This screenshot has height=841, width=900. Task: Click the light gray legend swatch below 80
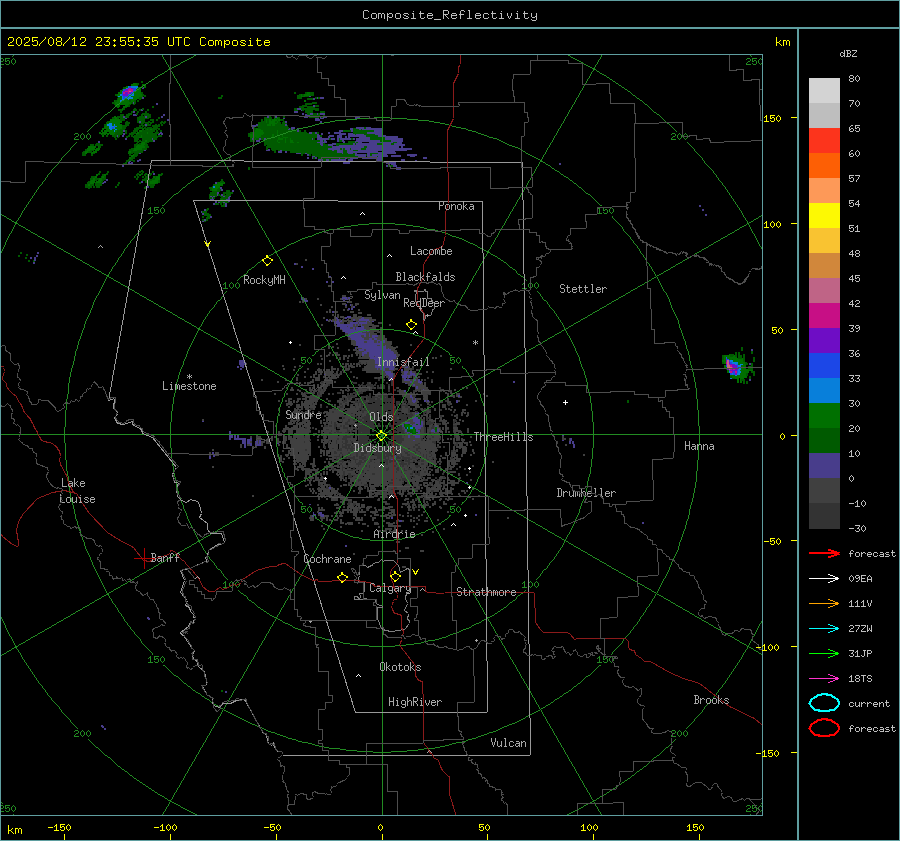[824, 90]
